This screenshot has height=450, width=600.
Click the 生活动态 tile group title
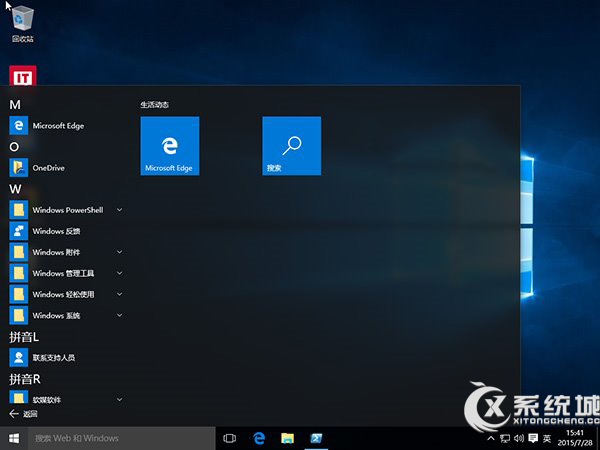[155, 104]
